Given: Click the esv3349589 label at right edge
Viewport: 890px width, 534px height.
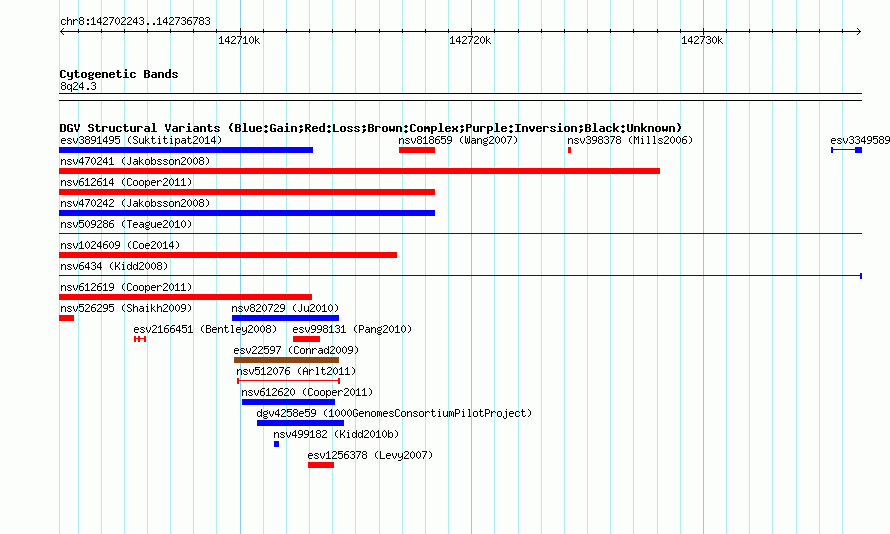Looking at the screenshot, I should (x=860, y=140).
